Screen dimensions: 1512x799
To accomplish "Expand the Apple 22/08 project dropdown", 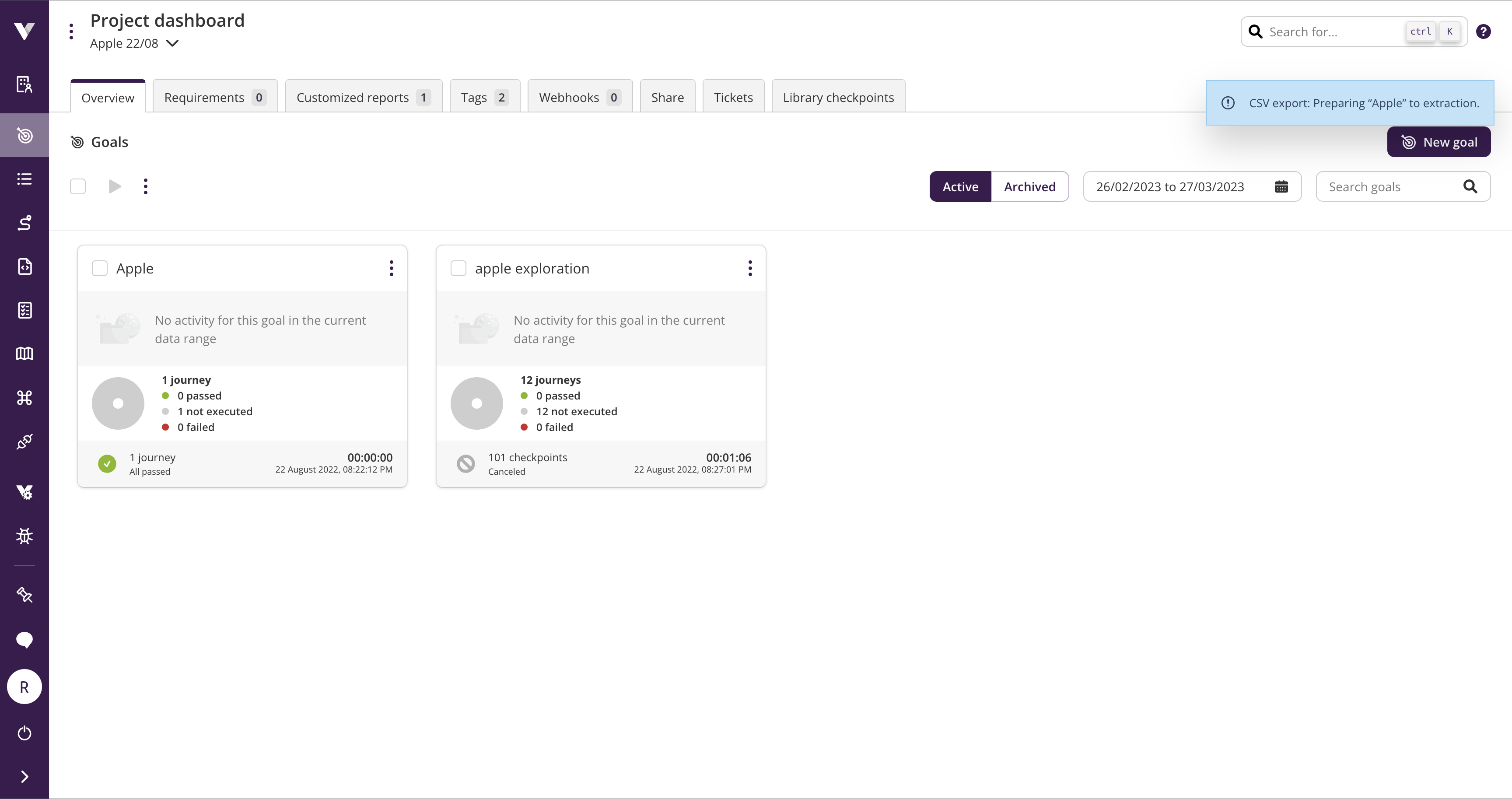I will (172, 43).
